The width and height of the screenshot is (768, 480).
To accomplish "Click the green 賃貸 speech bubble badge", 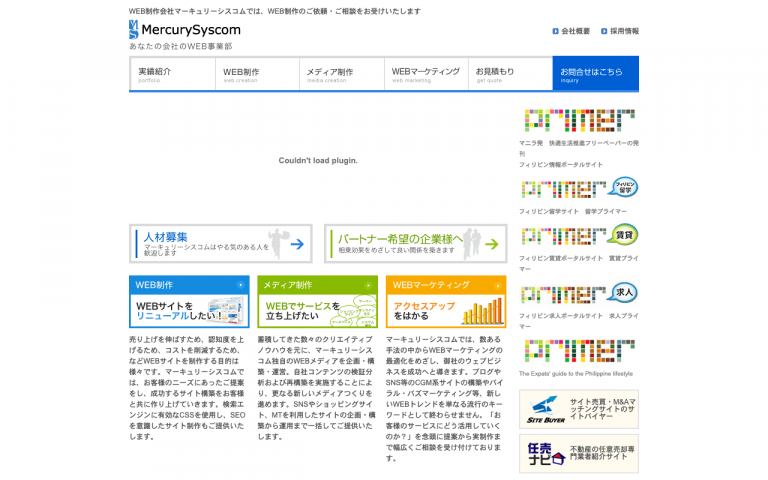I will (623, 235).
